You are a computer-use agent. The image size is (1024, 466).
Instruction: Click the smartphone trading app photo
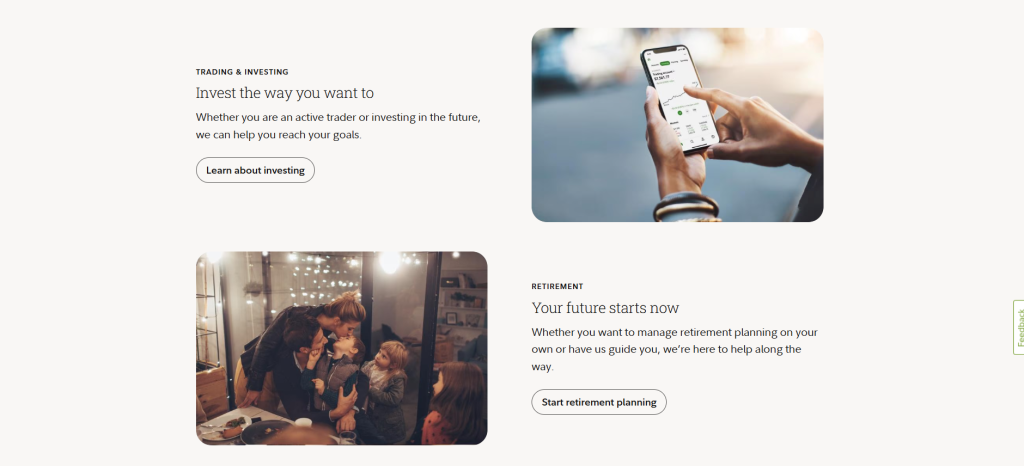point(677,125)
